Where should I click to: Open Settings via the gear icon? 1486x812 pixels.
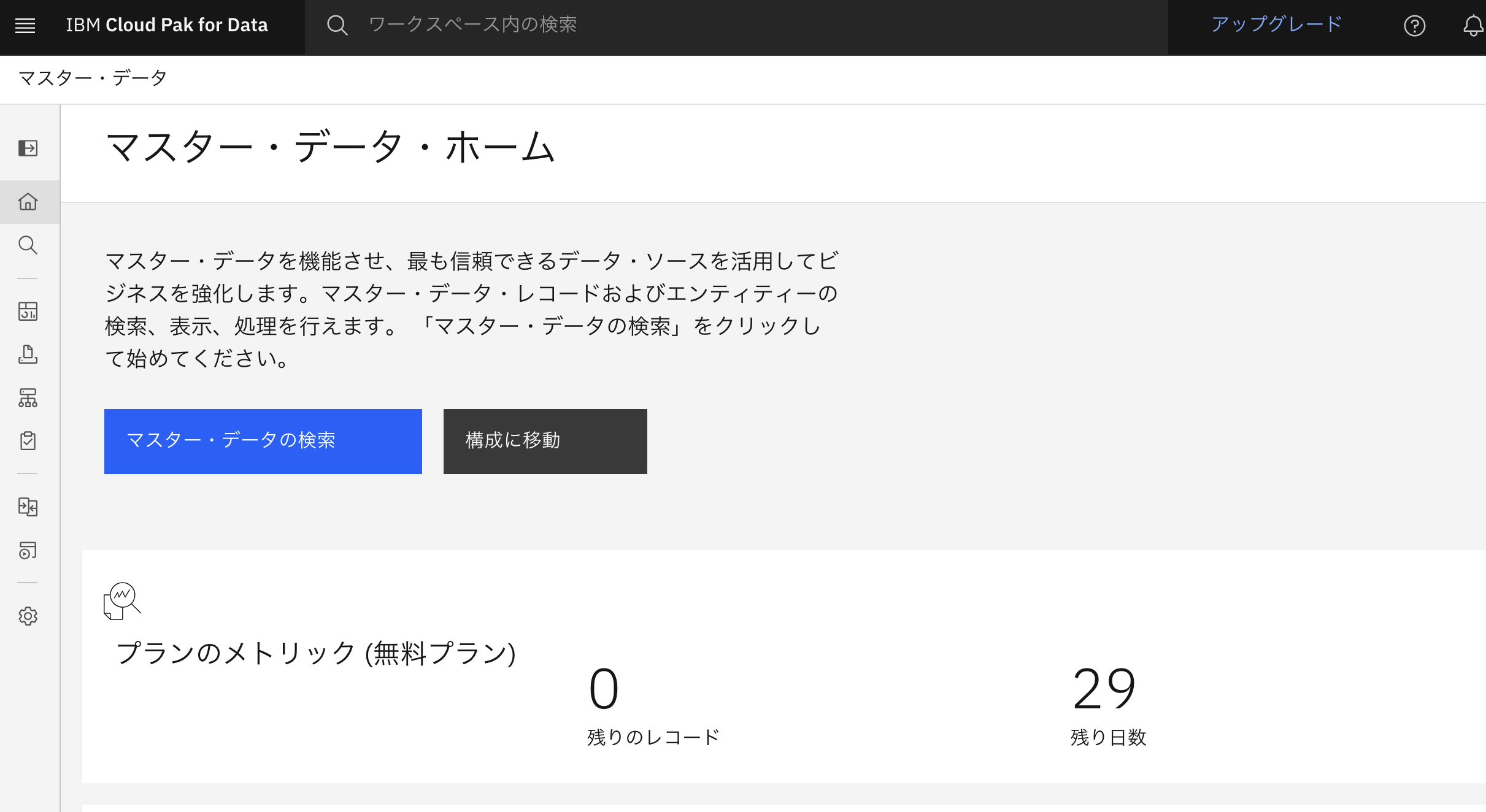[28, 616]
